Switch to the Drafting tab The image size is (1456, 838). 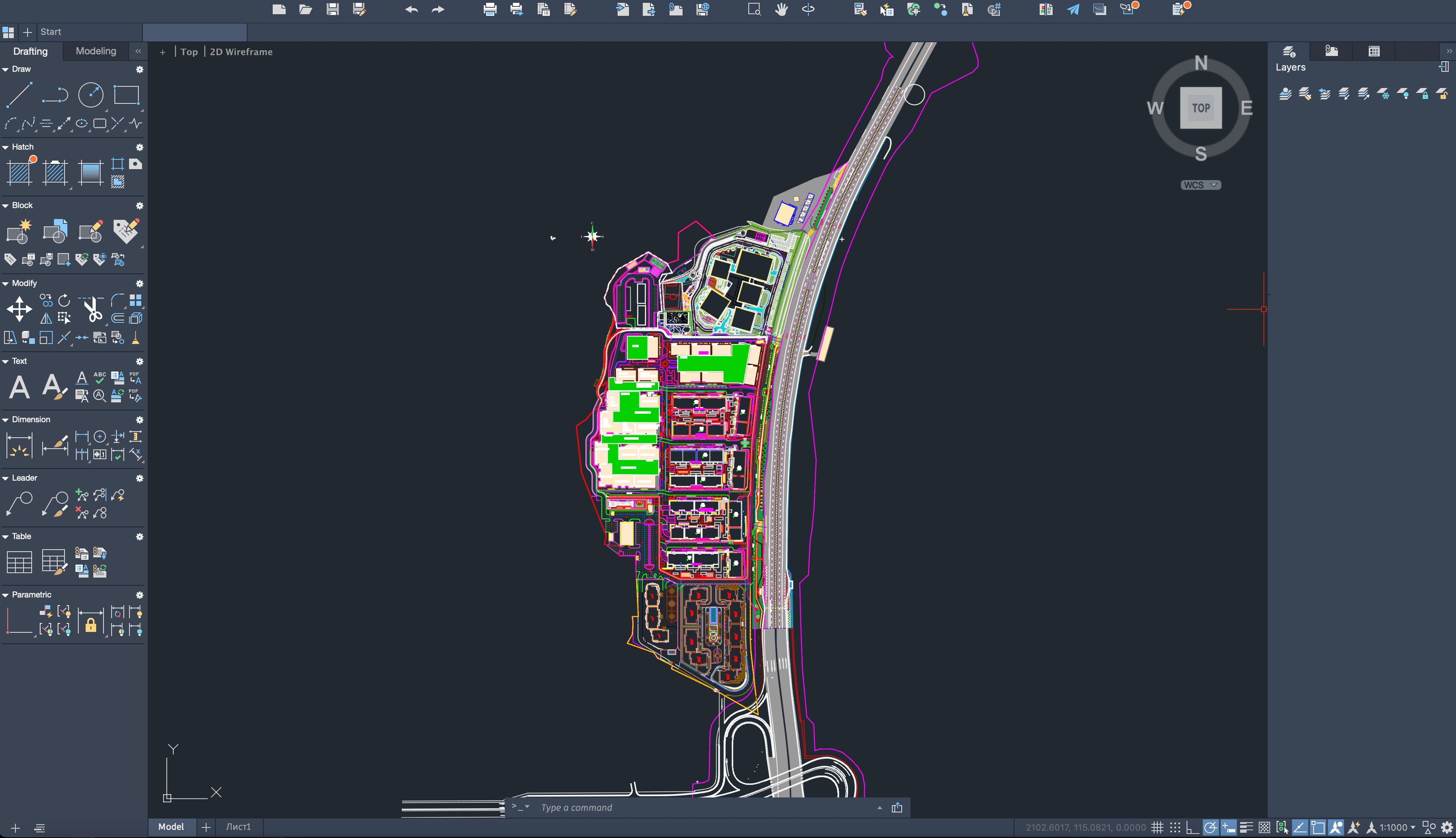click(x=30, y=51)
